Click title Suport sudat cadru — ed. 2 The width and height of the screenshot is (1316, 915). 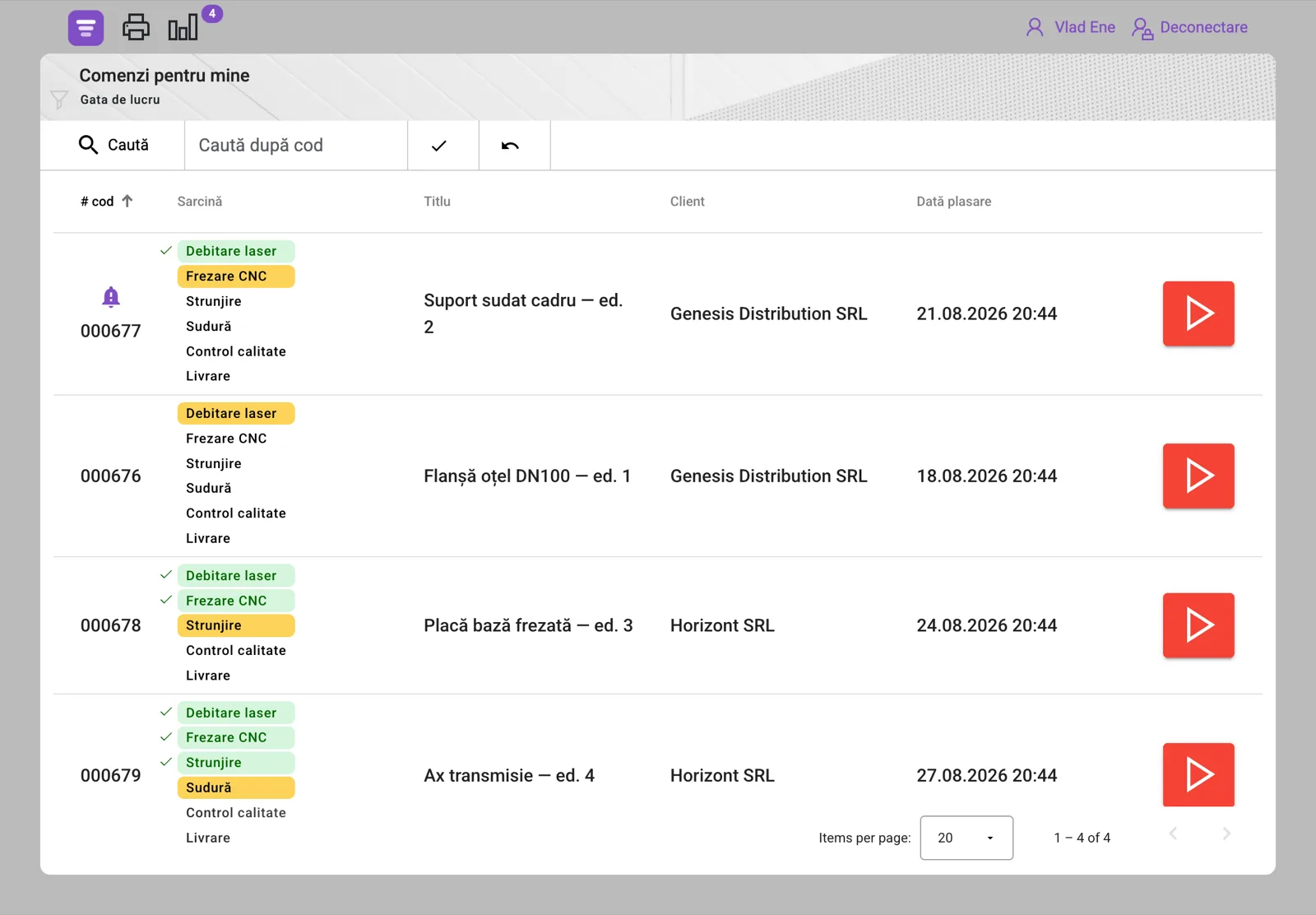point(523,314)
